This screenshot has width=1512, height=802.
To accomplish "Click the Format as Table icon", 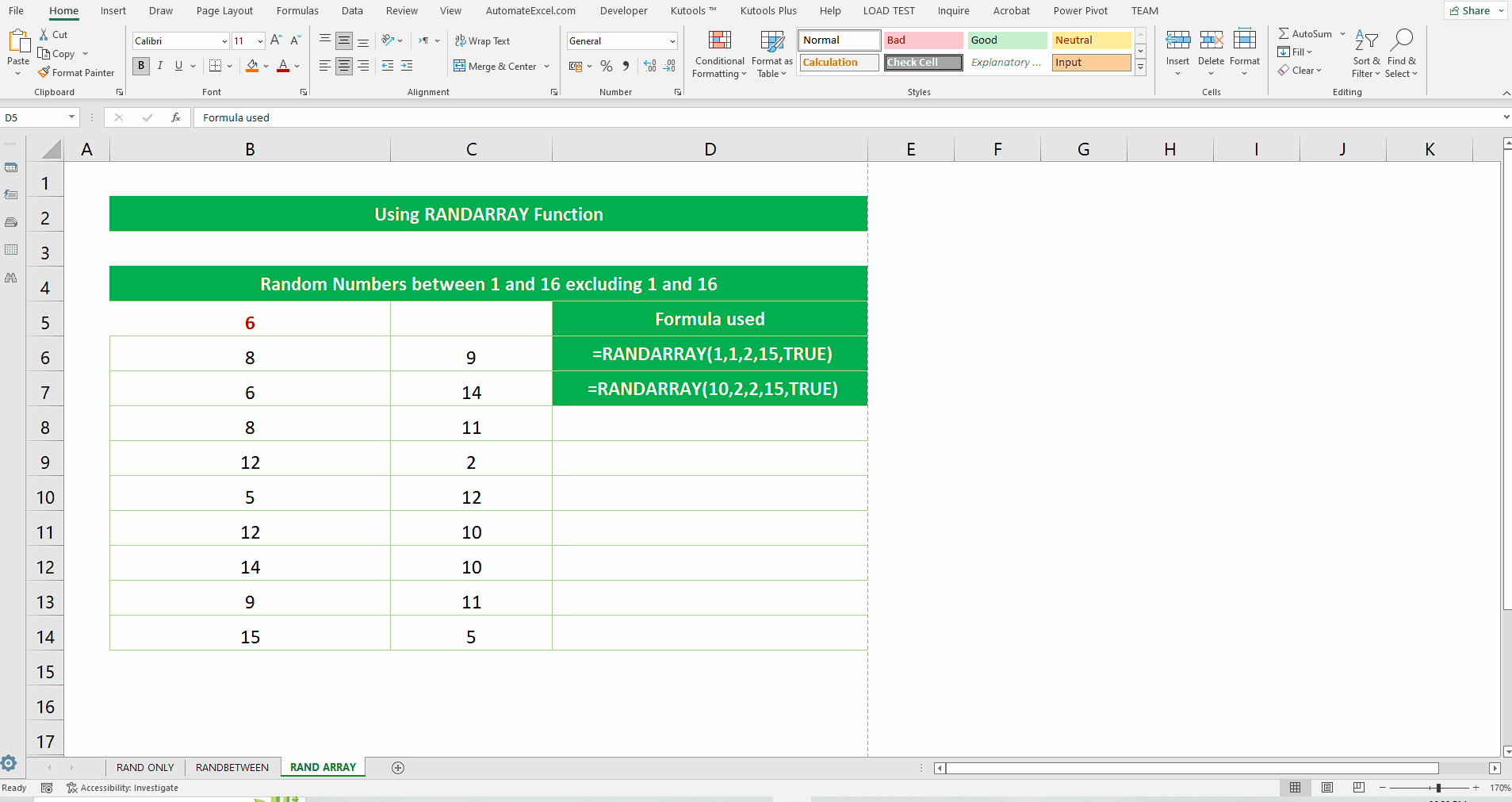I will tap(772, 40).
